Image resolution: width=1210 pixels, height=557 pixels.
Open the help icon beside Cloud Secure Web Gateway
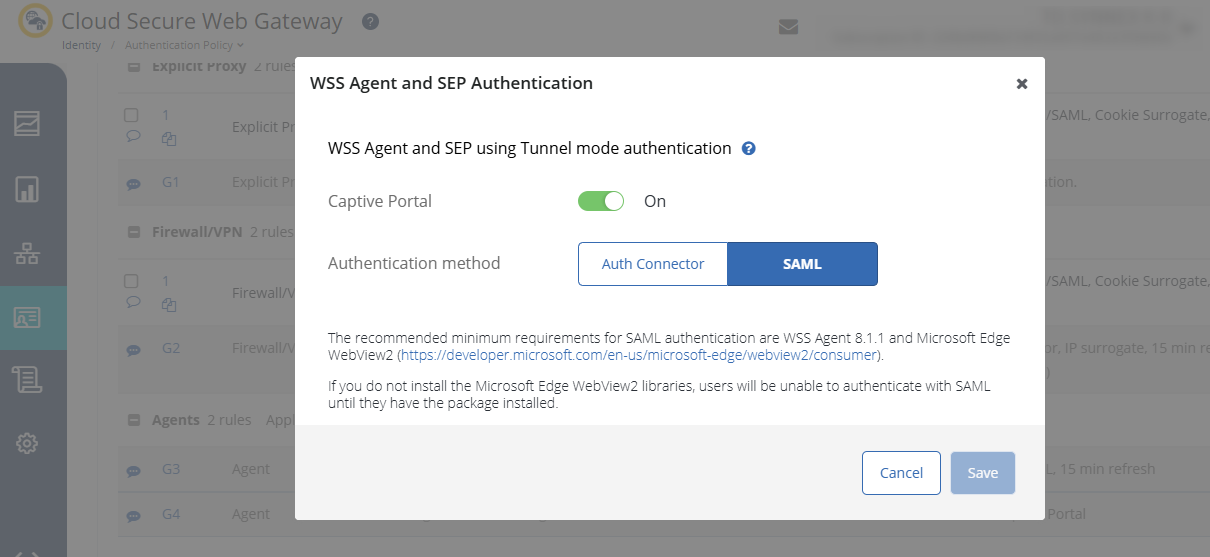tap(370, 21)
